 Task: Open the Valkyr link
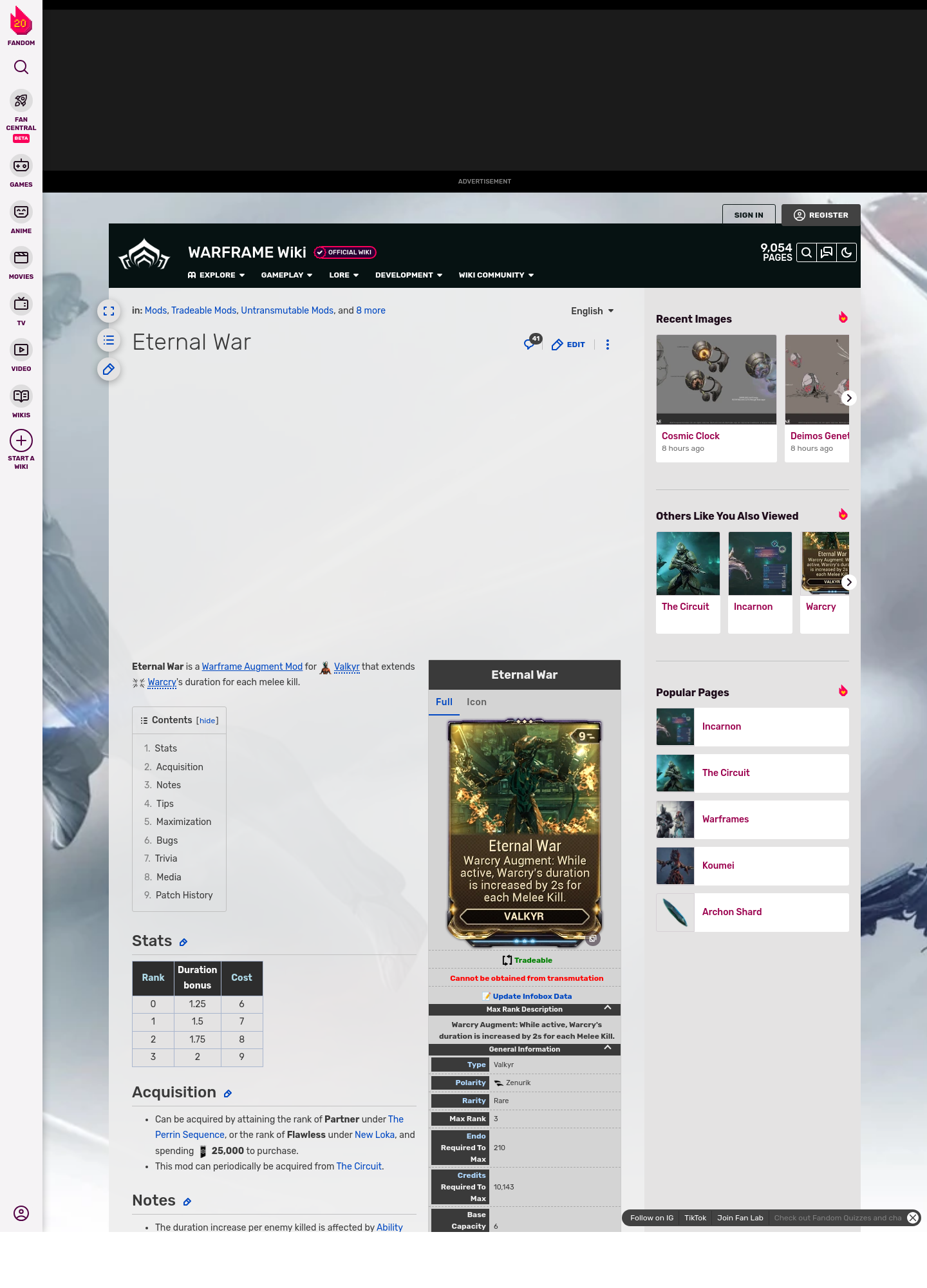(x=346, y=667)
